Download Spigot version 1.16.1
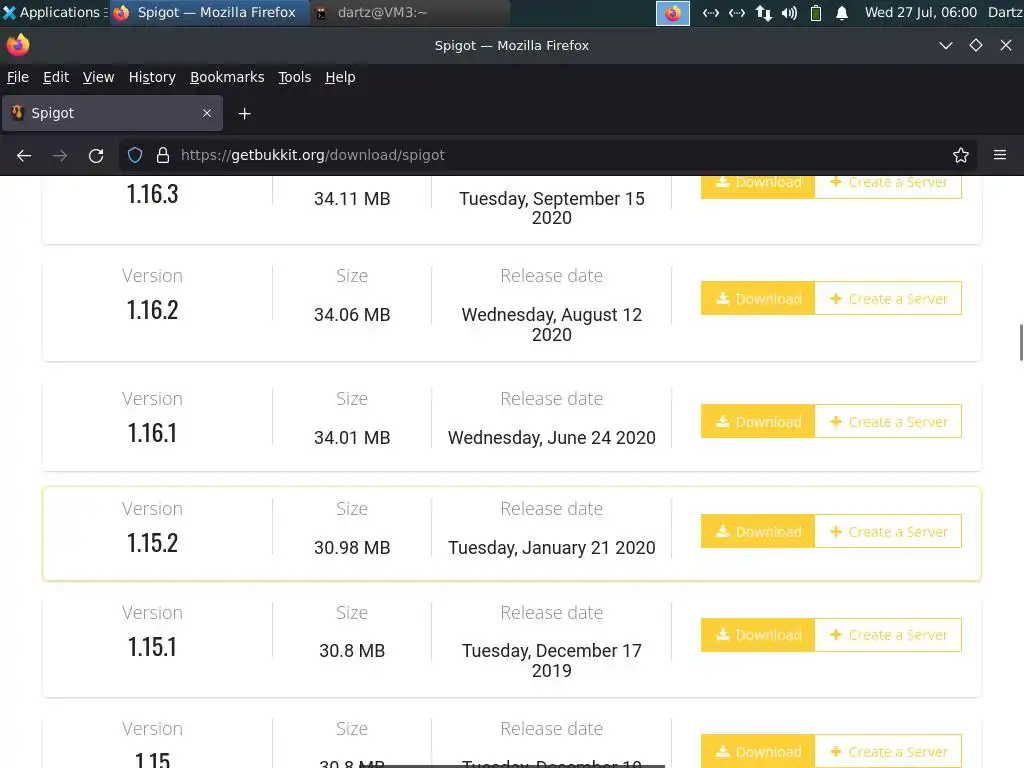 pyautogui.click(x=758, y=421)
